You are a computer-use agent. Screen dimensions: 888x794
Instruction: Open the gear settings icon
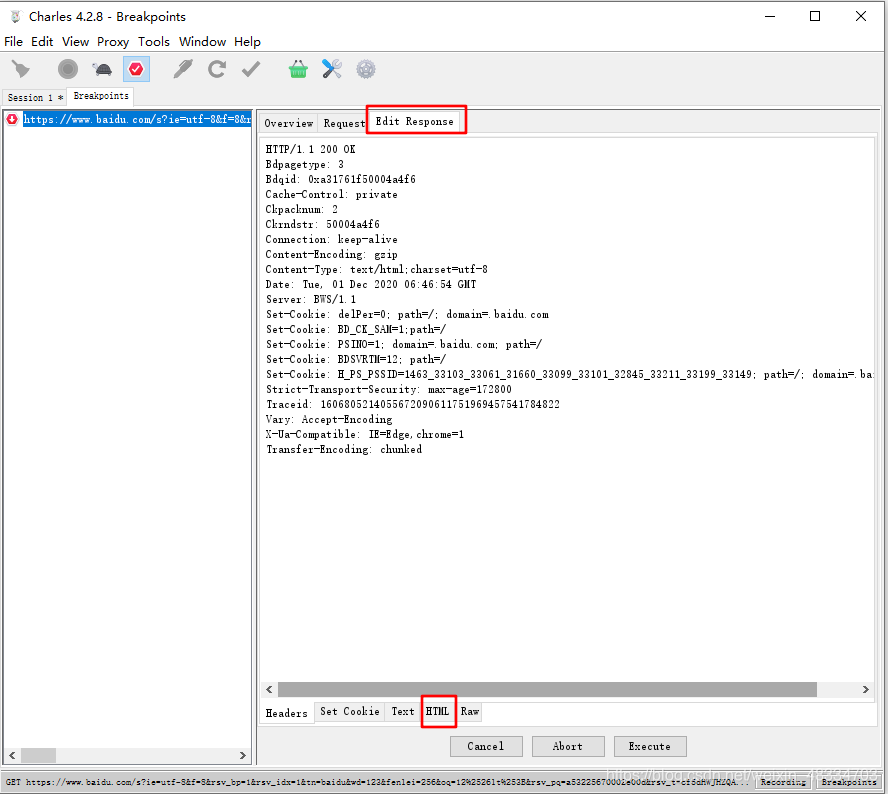(x=366, y=69)
